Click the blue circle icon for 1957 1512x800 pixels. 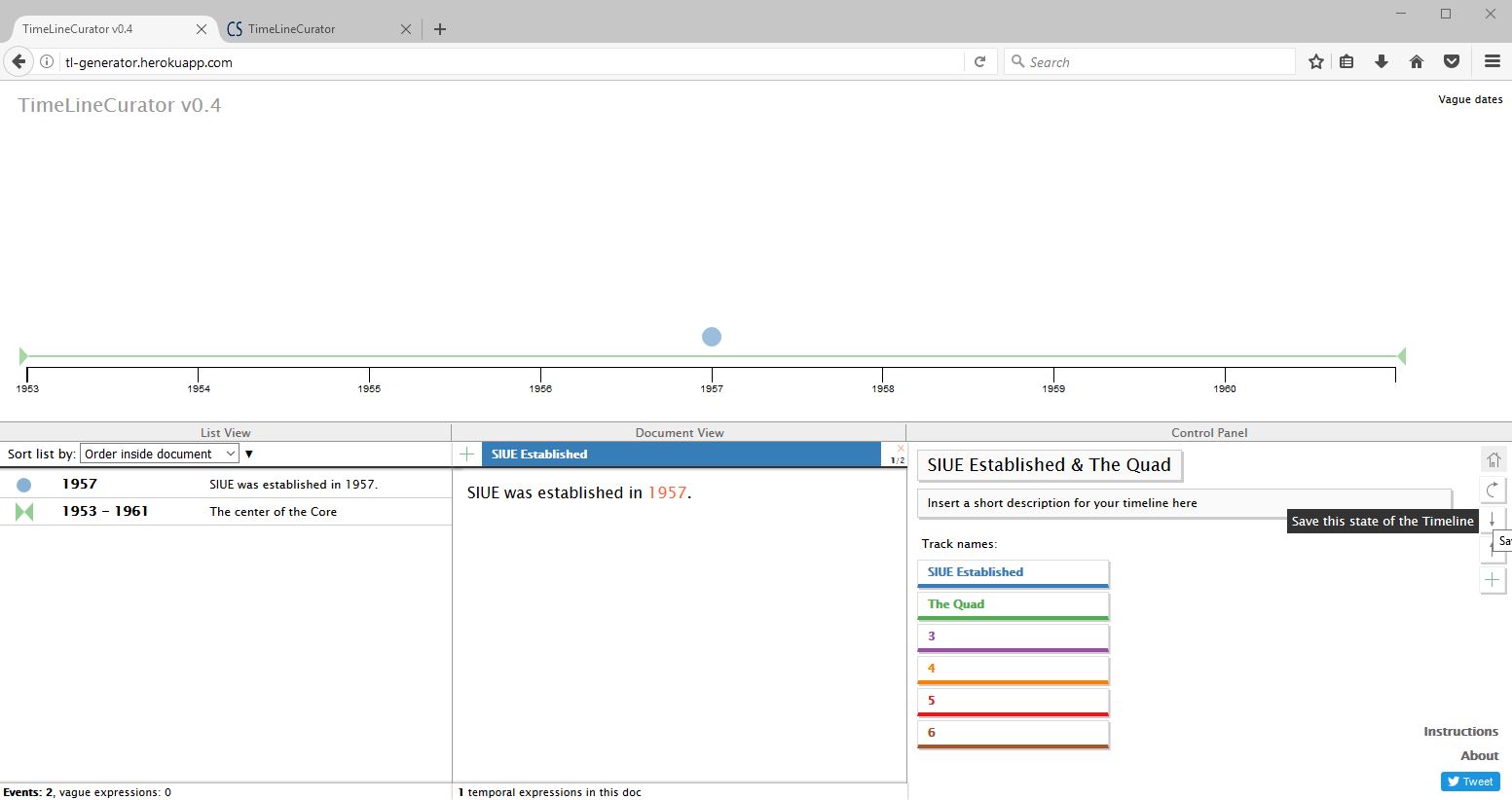click(24, 485)
